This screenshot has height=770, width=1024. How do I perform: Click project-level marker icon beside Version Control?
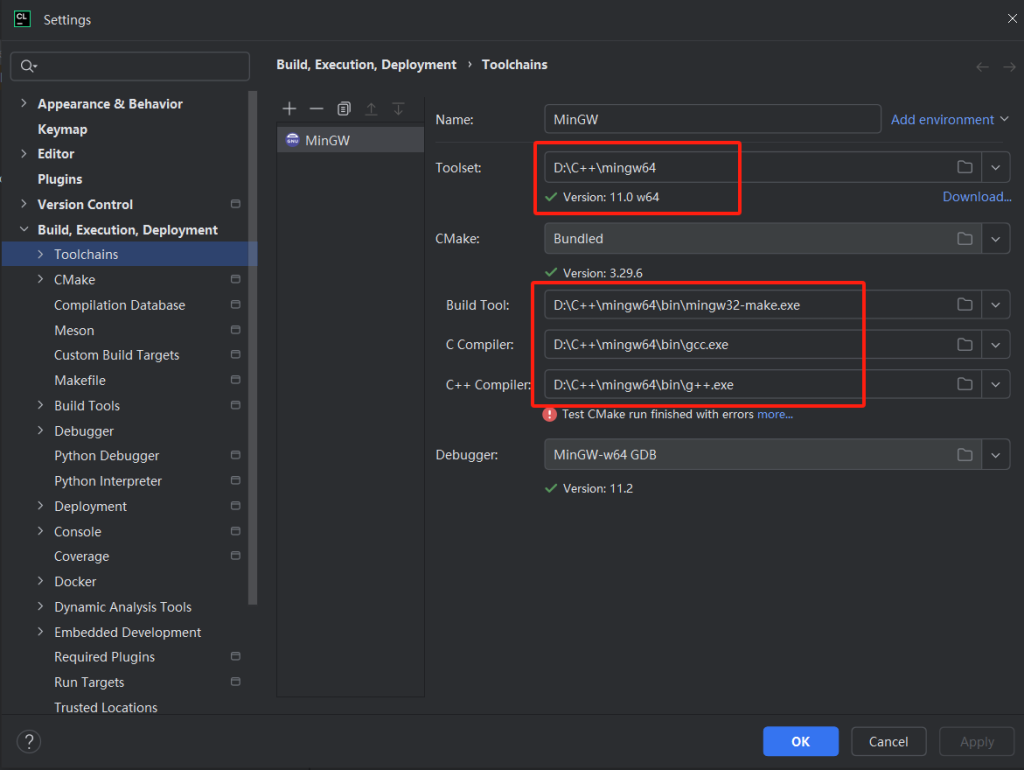[x=236, y=204]
